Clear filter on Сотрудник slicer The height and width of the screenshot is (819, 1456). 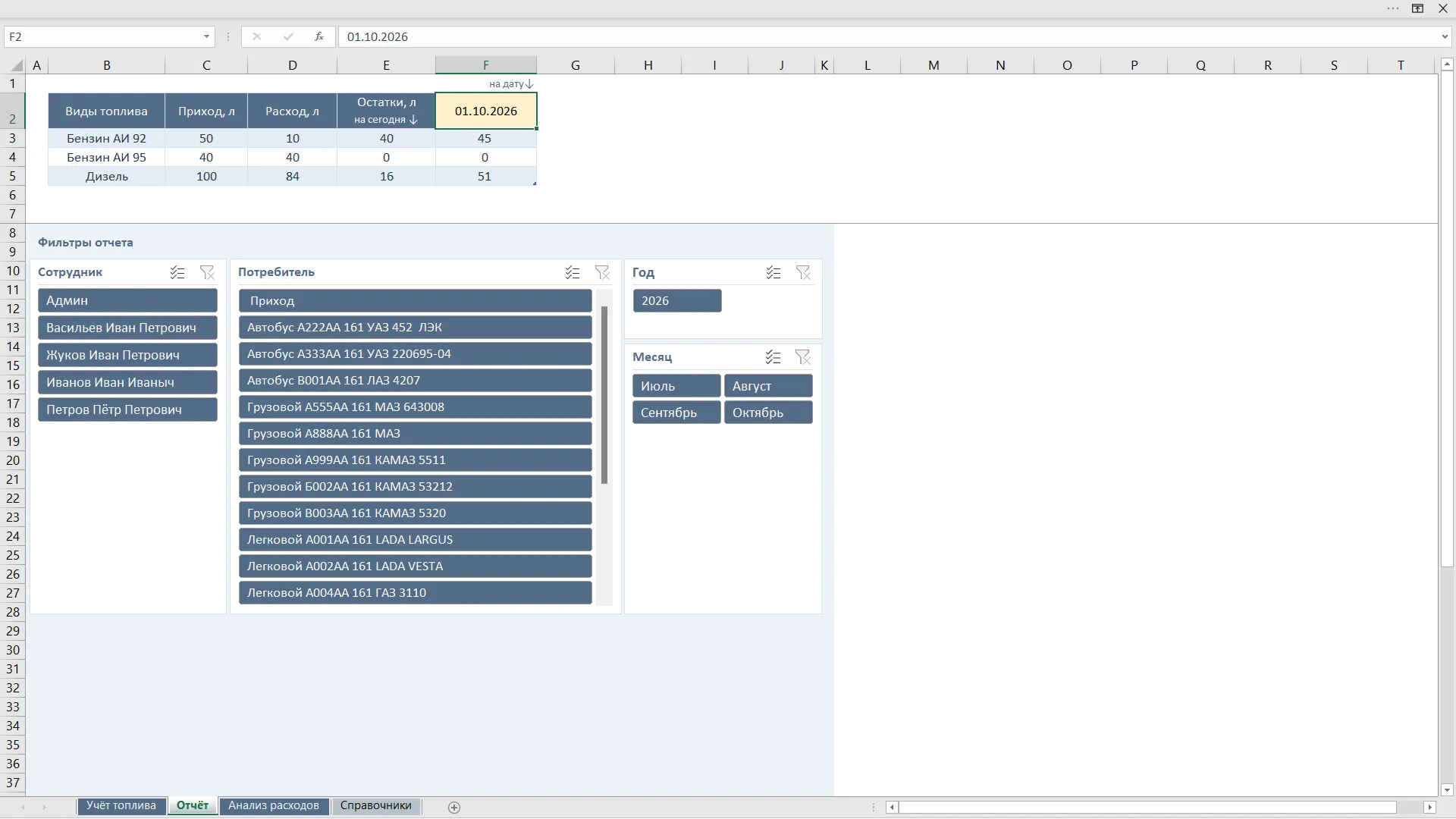(207, 272)
